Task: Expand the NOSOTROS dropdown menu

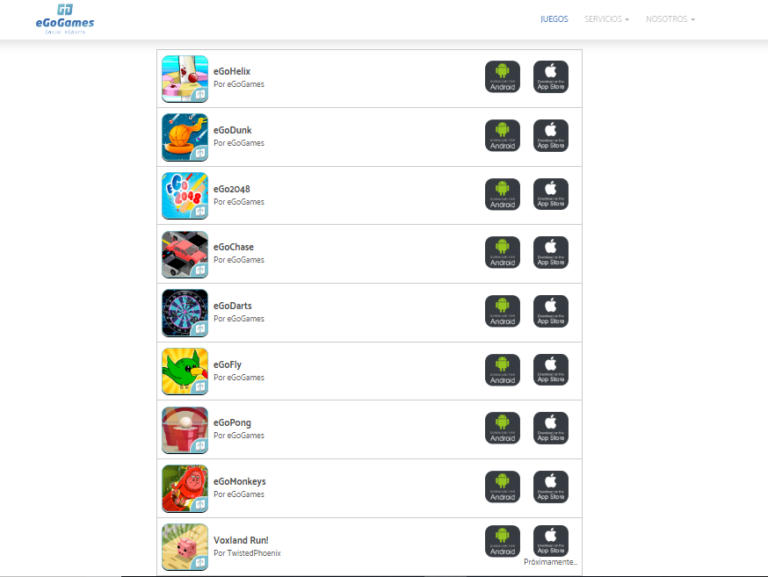Action: pyautogui.click(x=670, y=19)
